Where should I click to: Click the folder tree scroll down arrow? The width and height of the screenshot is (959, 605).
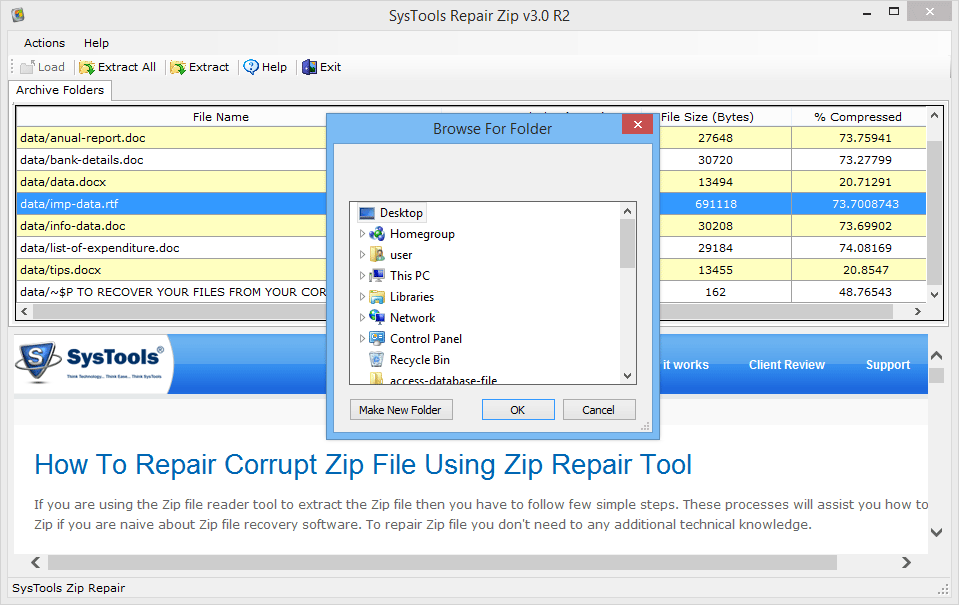pyautogui.click(x=627, y=376)
